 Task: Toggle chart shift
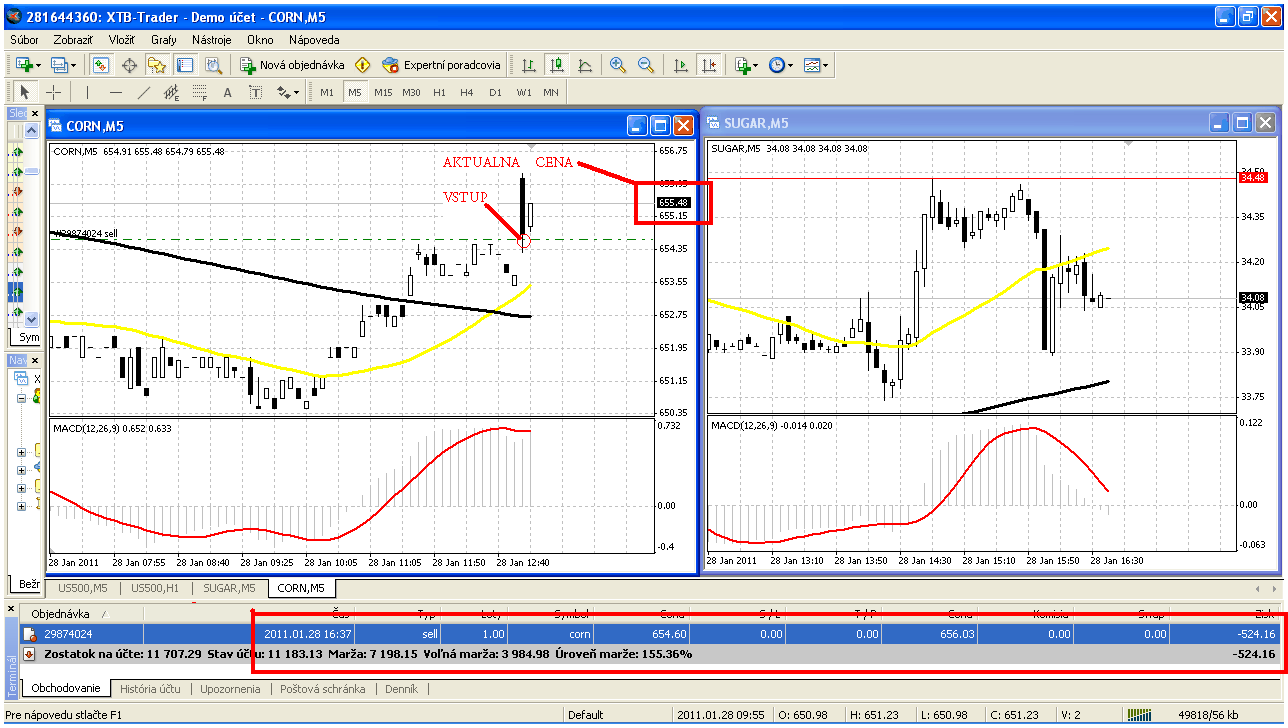point(709,65)
